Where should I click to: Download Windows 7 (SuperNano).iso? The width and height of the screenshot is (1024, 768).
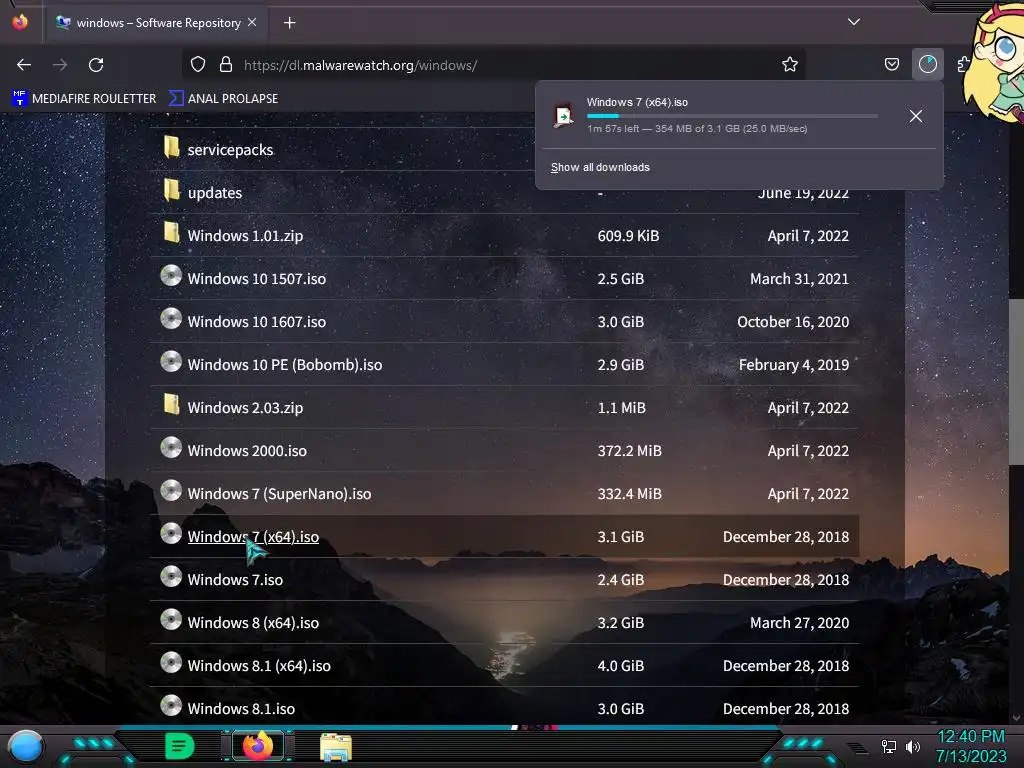pos(279,494)
